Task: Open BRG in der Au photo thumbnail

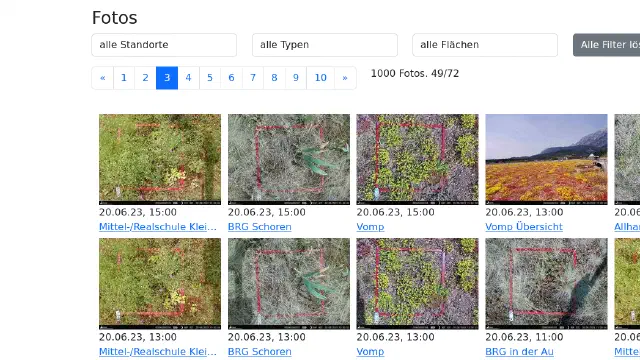Action: [546, 284]
